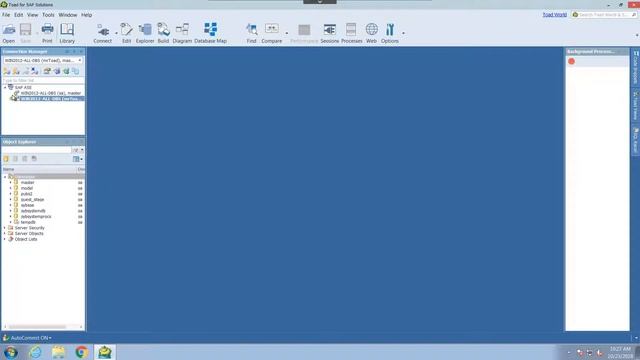The image size is (640, 360).
Task: Click the Background Processes panel title
Action: [590, 51]
